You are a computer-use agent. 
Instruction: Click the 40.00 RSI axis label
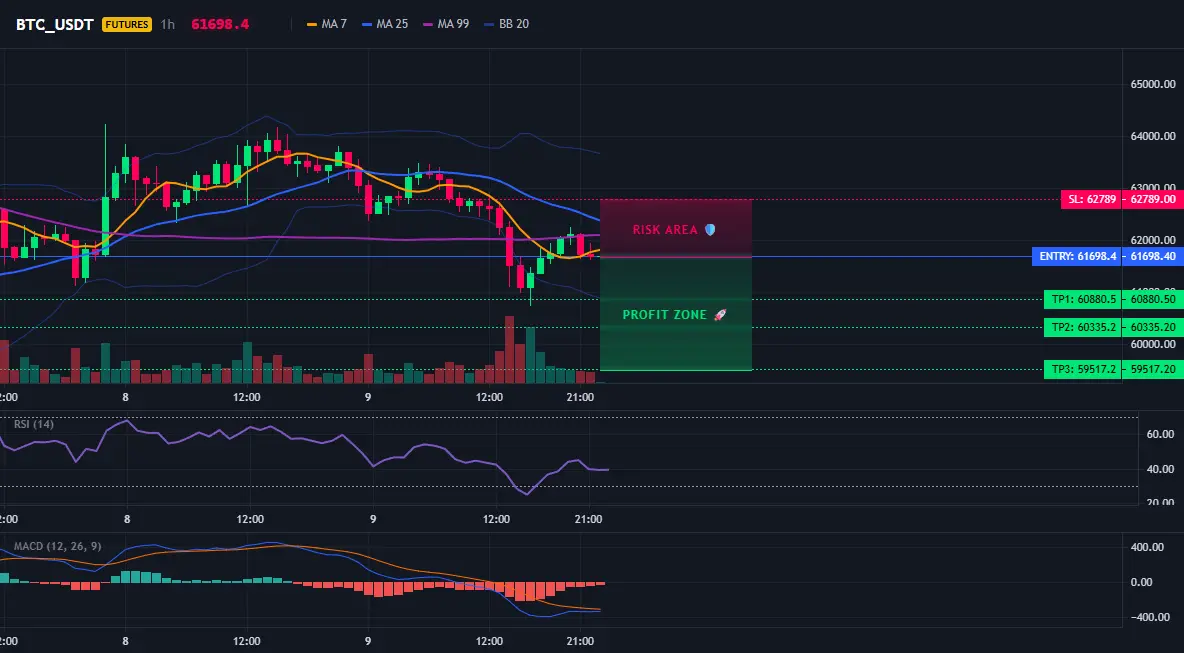(x=1160, y=469)
